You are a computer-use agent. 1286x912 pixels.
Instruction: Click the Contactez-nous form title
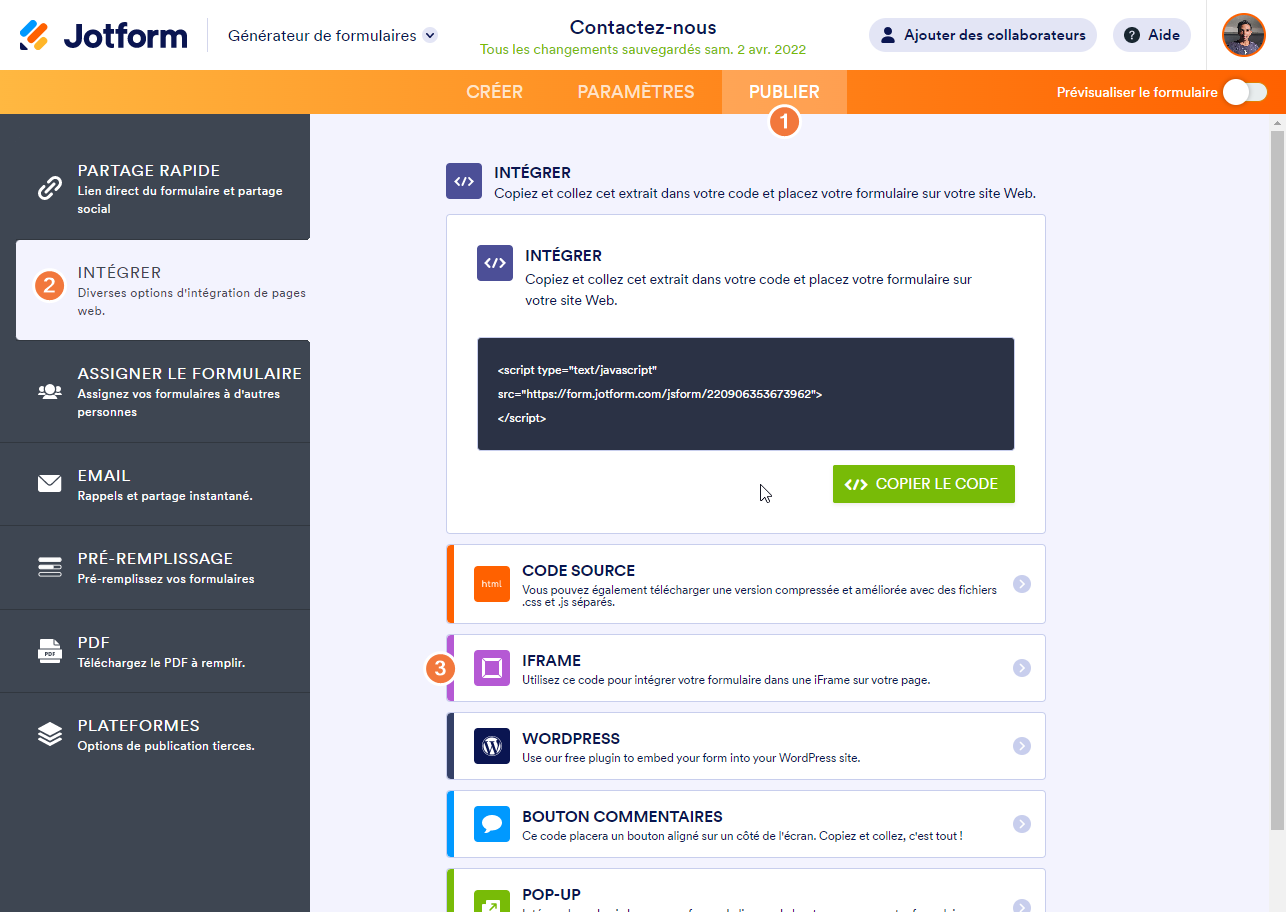(643, 27)
